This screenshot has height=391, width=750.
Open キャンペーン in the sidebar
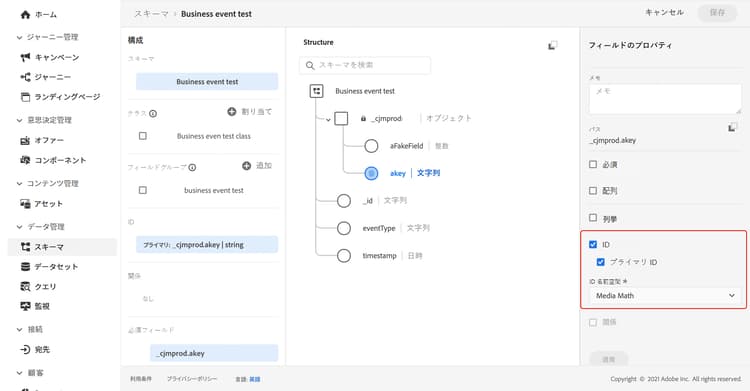click(x=50, y=57)
